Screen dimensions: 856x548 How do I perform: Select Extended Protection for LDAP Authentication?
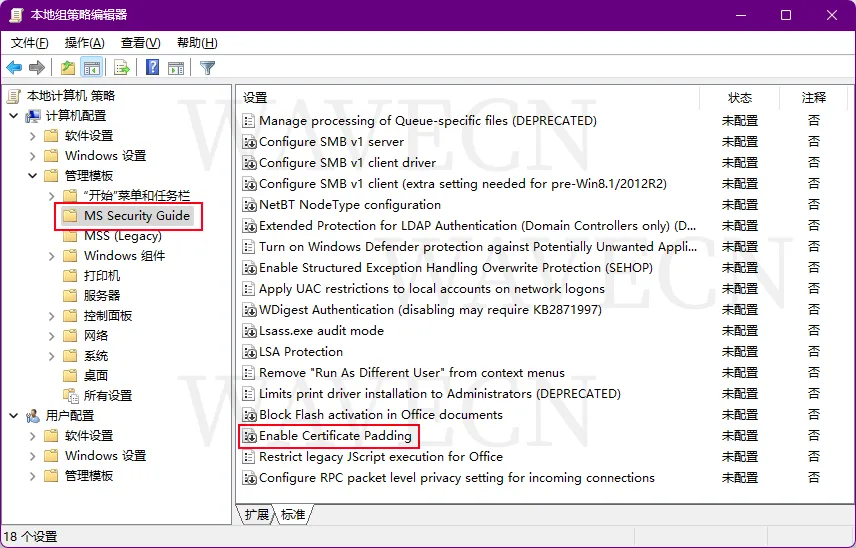(x=478, y=226)
